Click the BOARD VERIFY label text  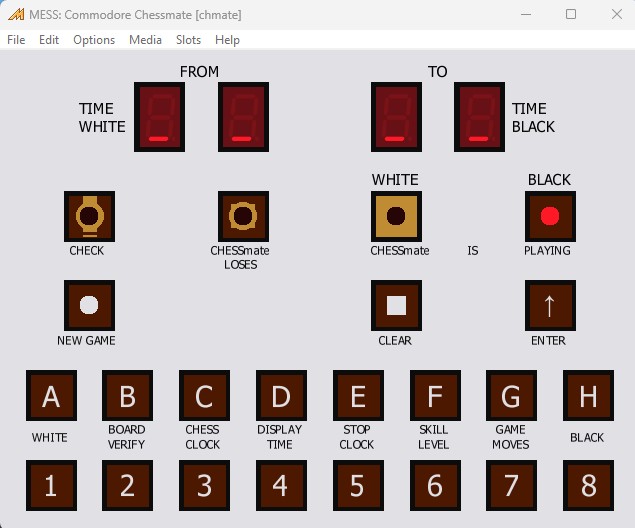126,437
